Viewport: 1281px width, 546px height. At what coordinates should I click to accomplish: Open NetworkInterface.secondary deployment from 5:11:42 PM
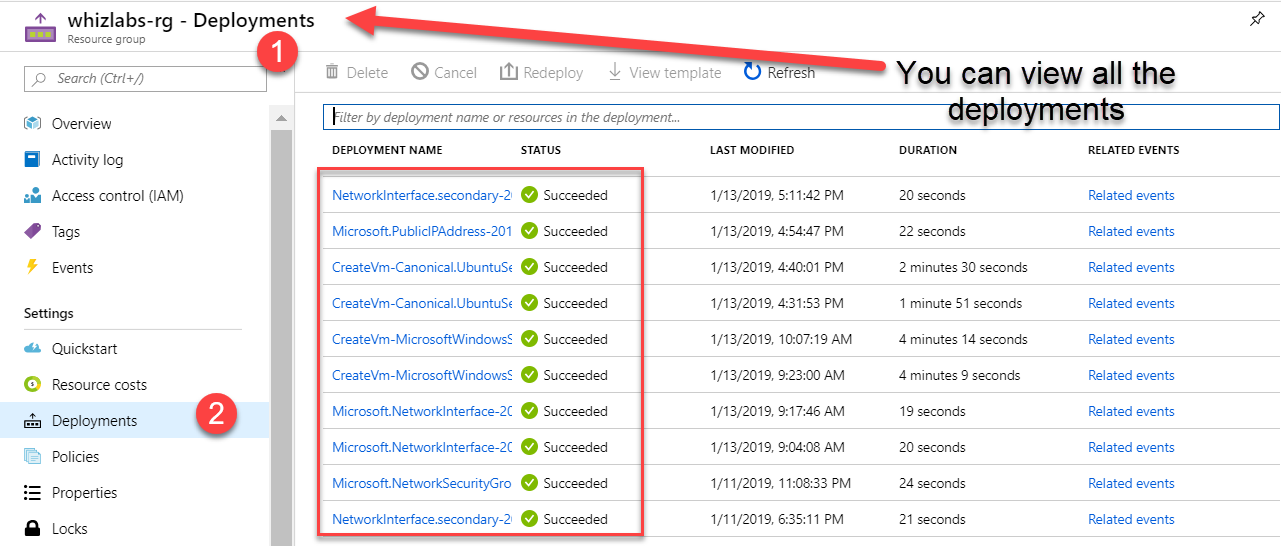click(422, 195)
